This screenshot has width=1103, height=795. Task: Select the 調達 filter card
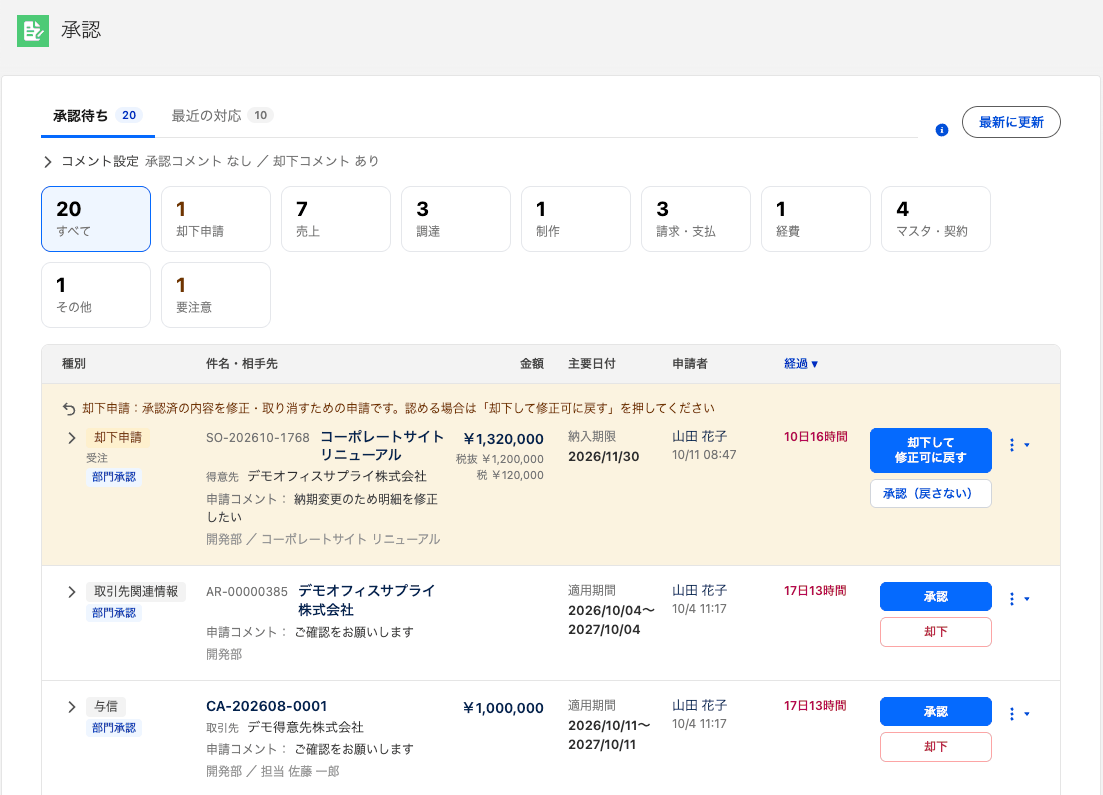(456, 219)
